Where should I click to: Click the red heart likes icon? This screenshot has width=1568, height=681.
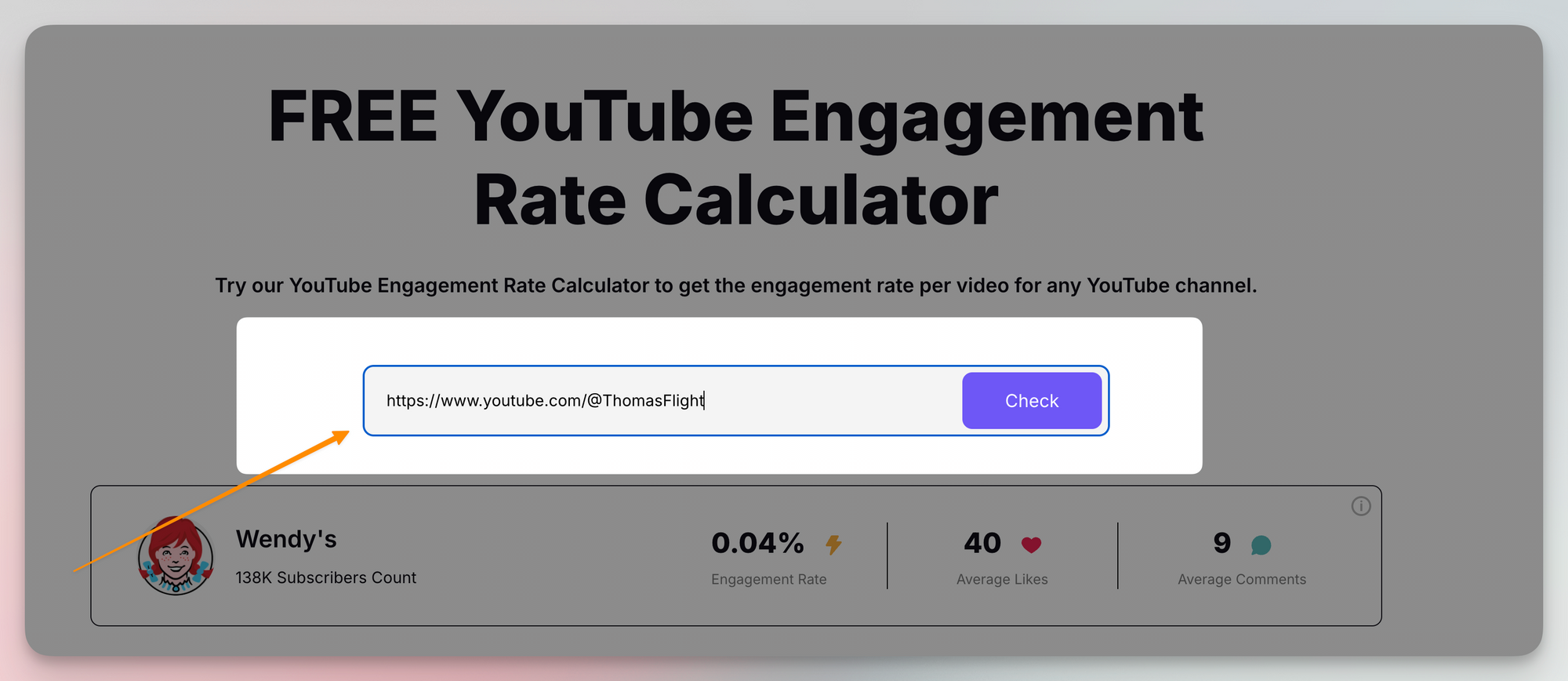pos(1031,544)
